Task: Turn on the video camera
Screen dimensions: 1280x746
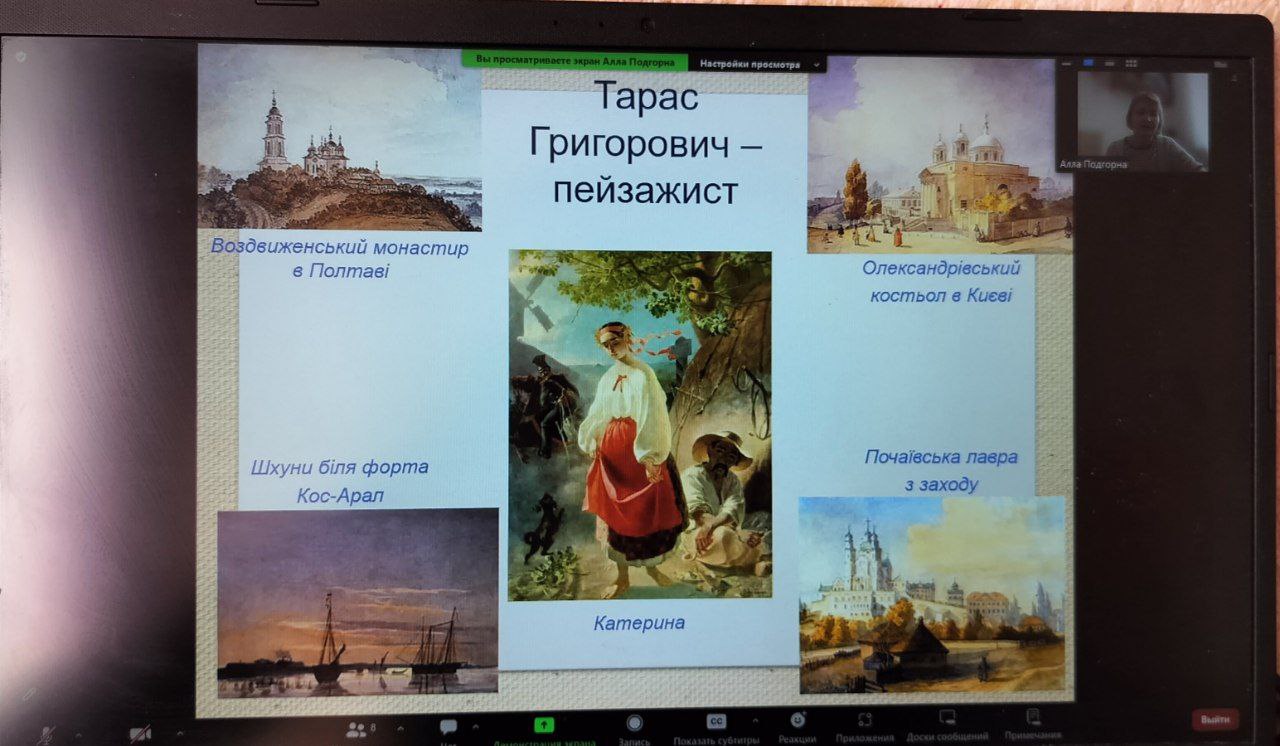Action: coord(142,736)
